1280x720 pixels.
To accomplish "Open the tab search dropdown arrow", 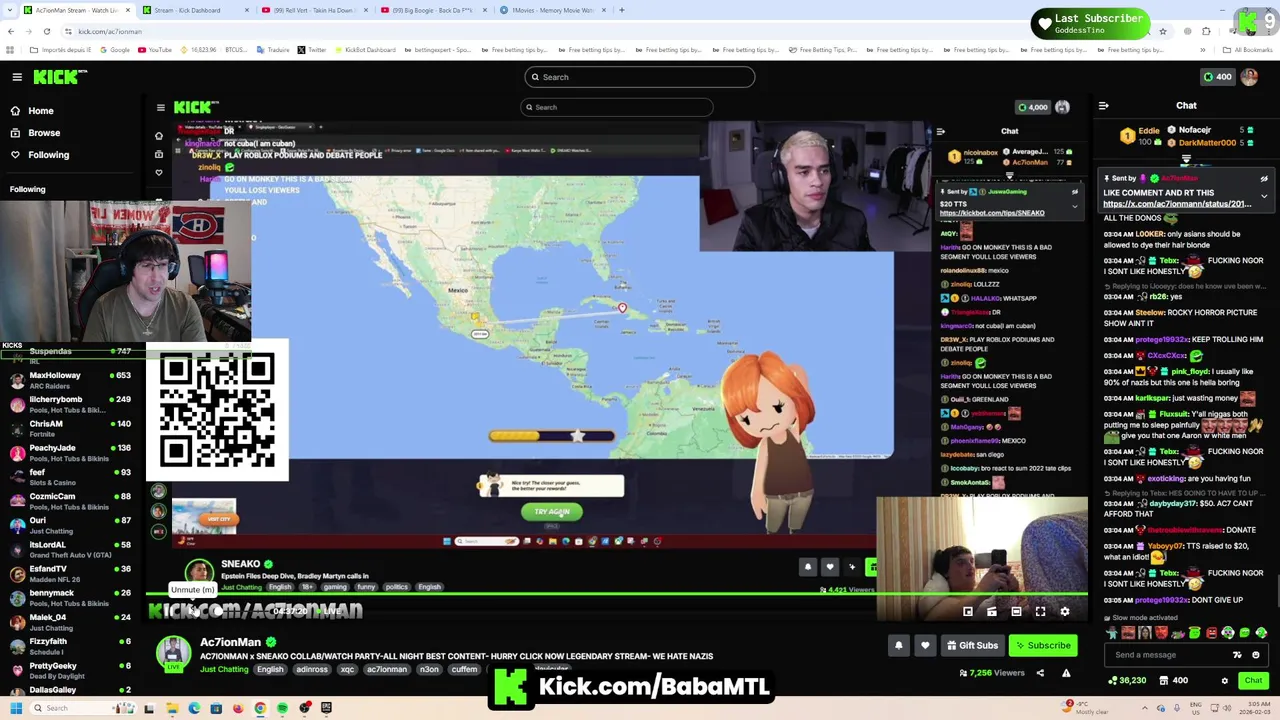I will click(x=10, y=10).
